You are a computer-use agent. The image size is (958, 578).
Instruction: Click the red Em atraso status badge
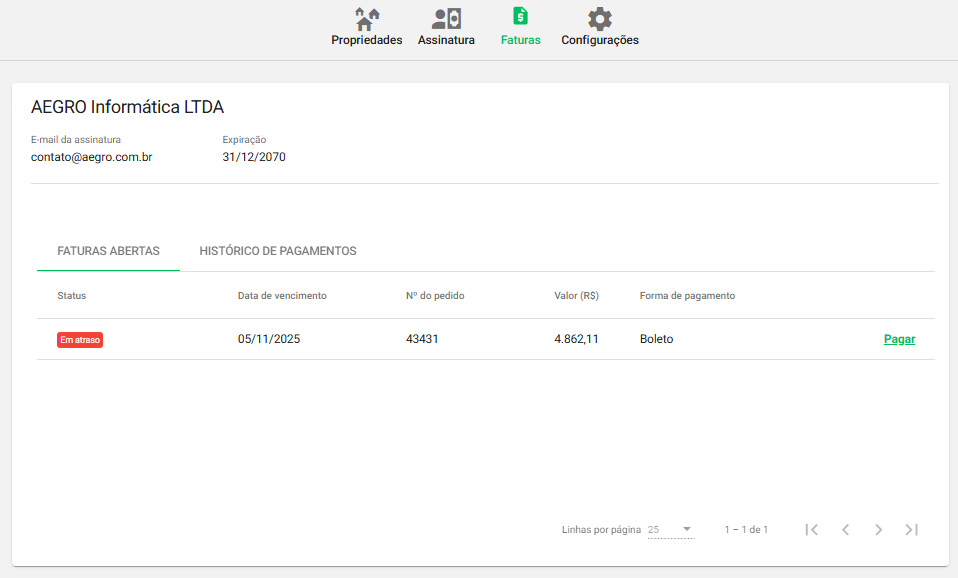pyautogui.click(x=80, y=340)
